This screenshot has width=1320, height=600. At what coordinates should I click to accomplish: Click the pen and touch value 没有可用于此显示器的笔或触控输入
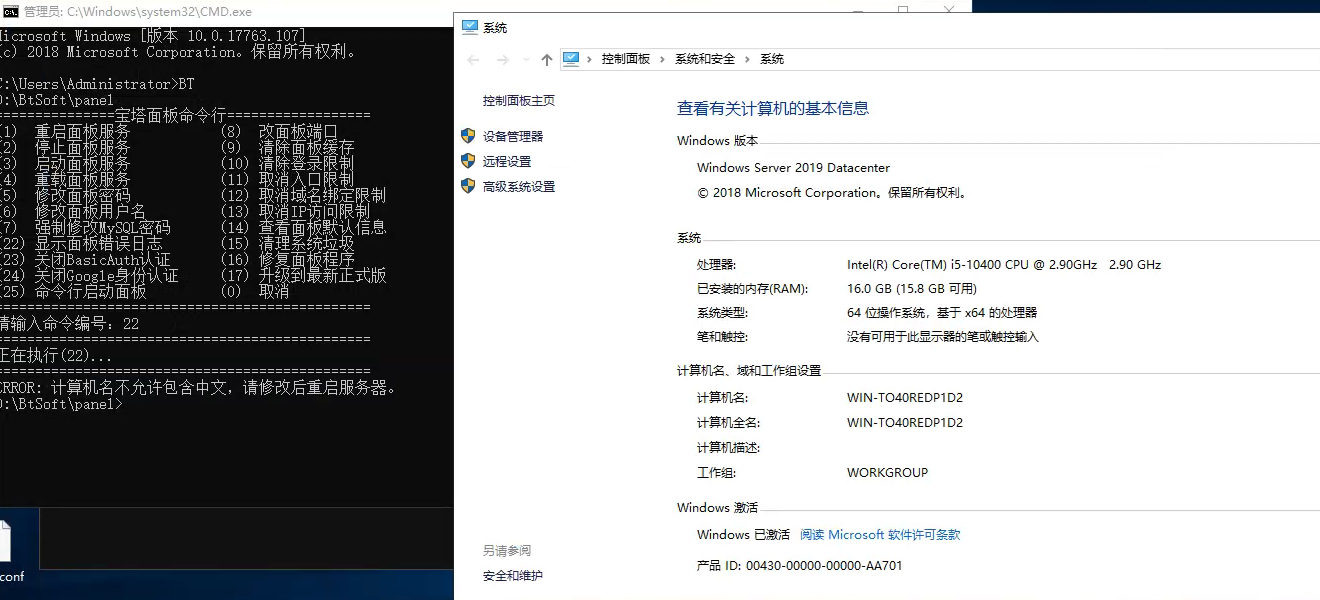tap(943, 337)
